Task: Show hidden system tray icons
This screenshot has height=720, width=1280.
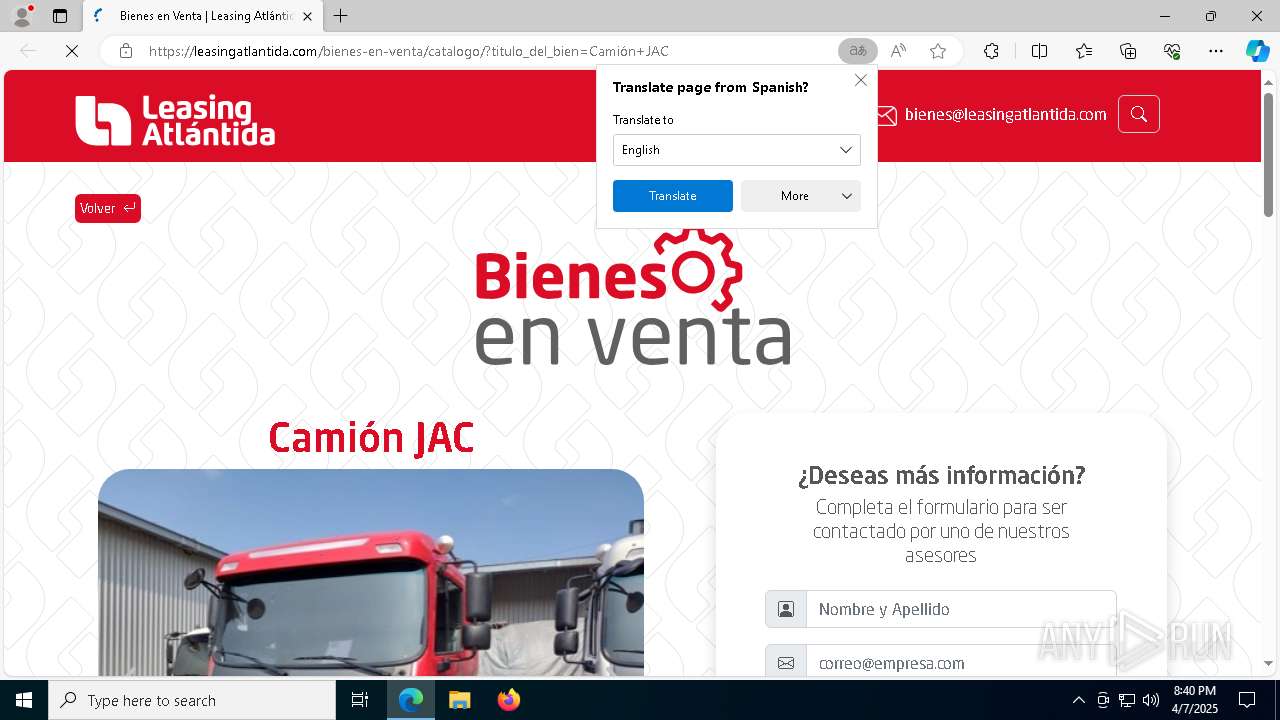Action: coord(1078,700)
